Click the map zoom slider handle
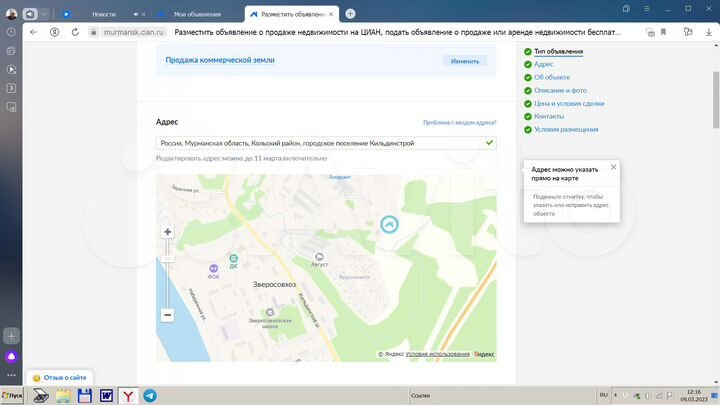The height and width of the screenshot is (405, 720). 168,259
